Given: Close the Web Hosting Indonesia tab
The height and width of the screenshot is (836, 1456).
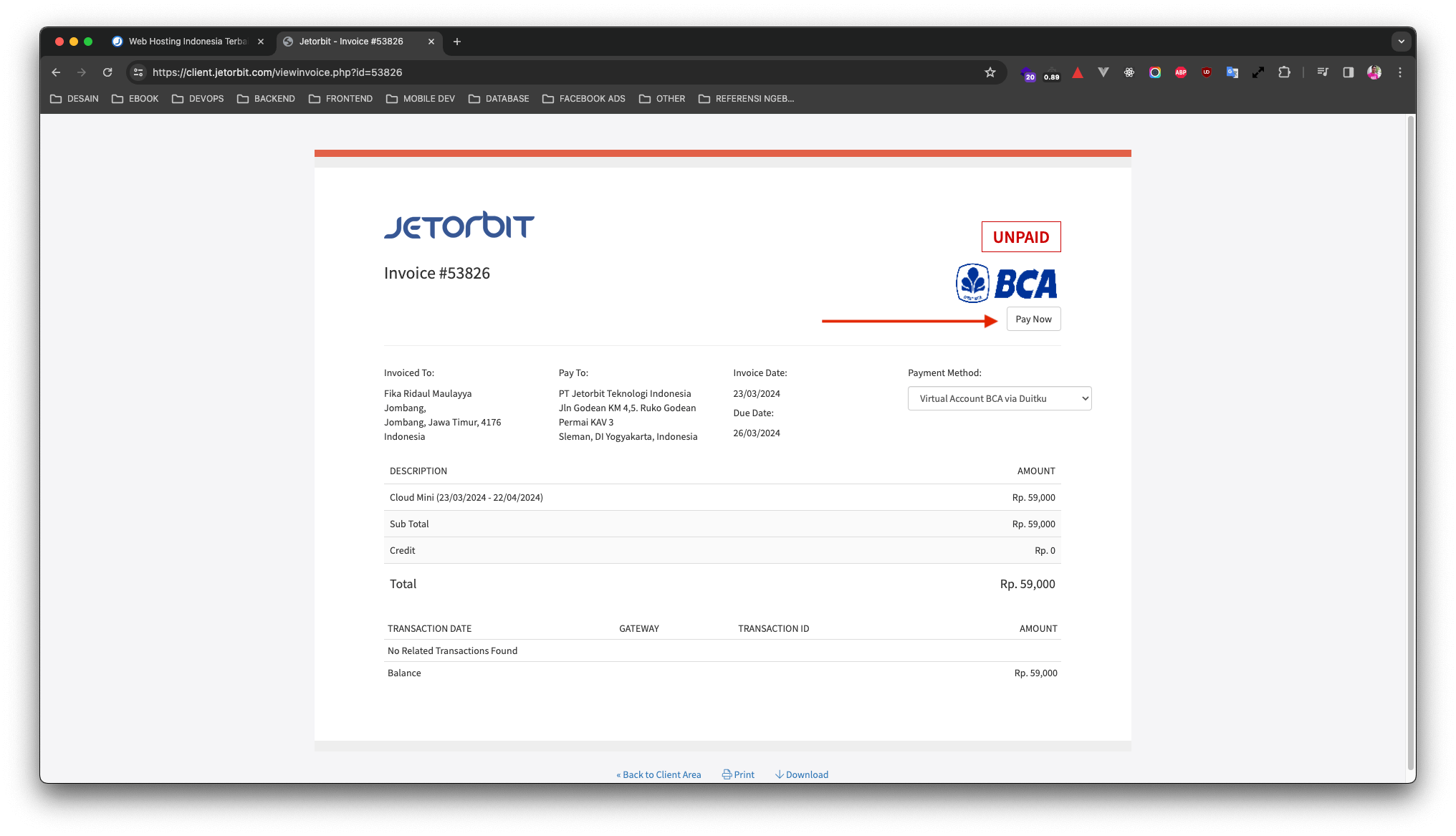Looking at the screenshot, I should pyautogui.click(x=261, y=42).
